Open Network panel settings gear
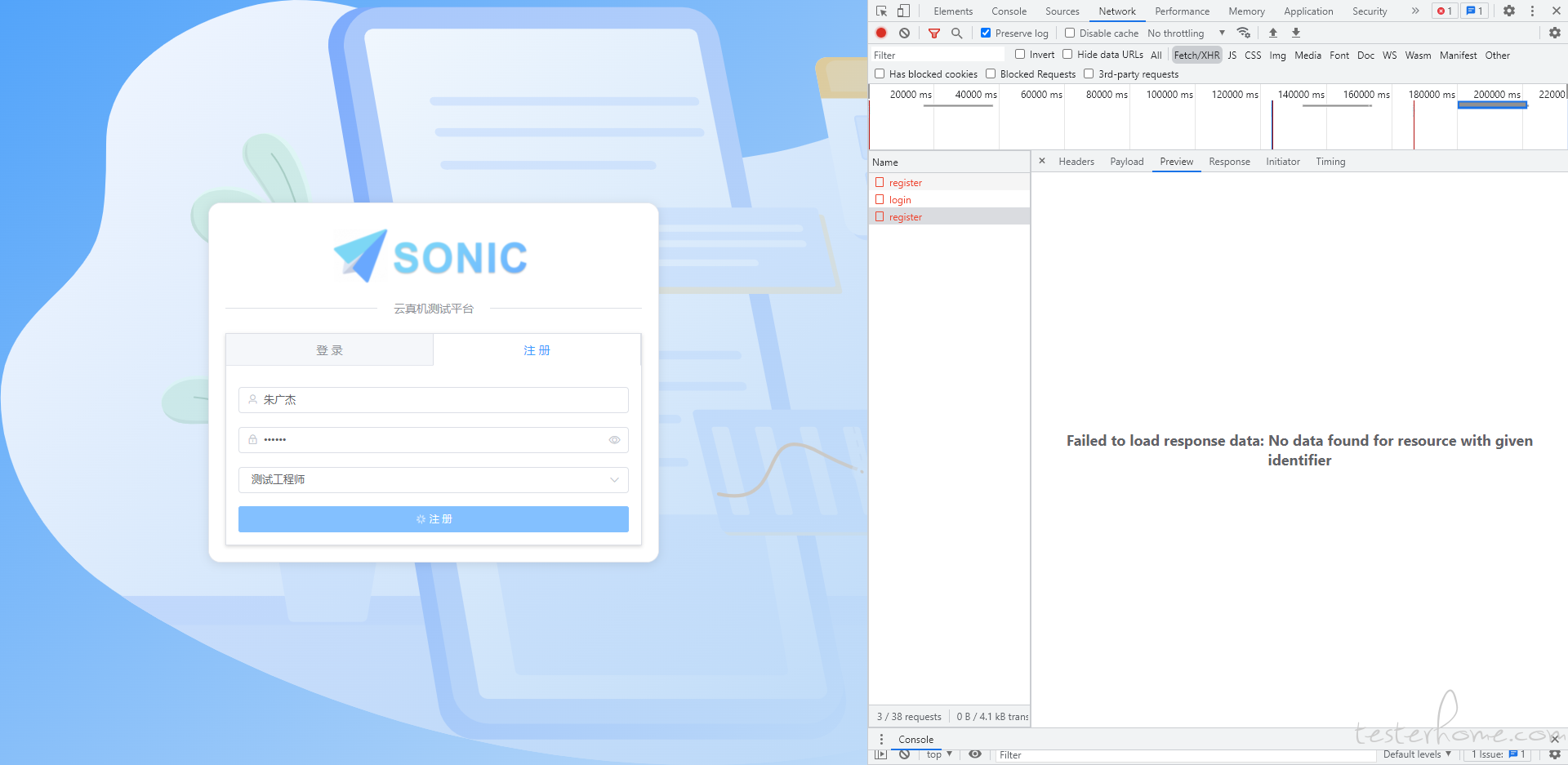This screenshot has width=1568, height=765. [x=1555, y=33]
